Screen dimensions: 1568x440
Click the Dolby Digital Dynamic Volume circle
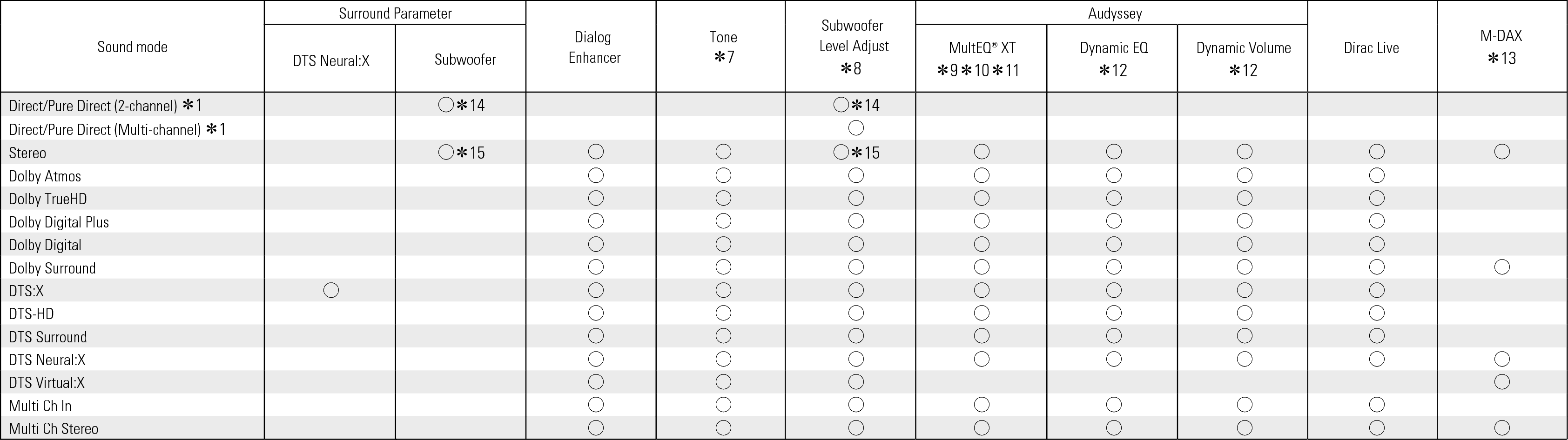pos(1245,244)
